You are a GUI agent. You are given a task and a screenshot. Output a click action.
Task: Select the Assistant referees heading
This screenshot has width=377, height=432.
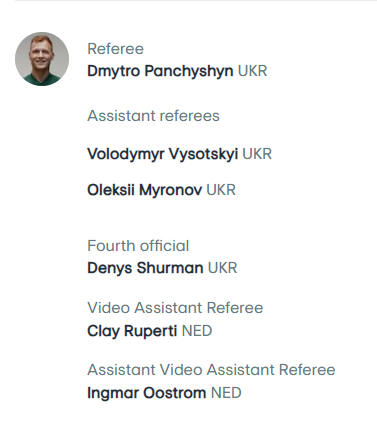pos(153,116)
